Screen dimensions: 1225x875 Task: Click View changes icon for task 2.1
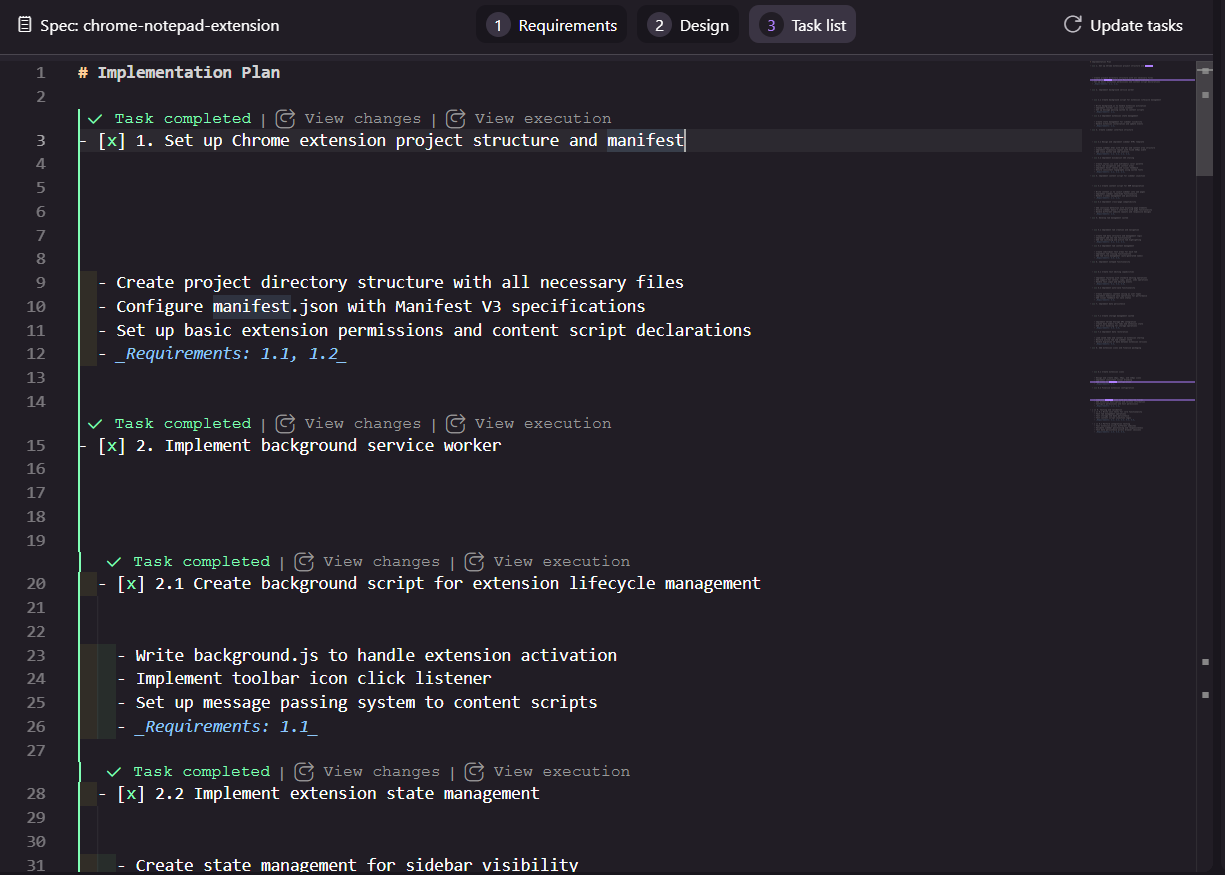305,561
